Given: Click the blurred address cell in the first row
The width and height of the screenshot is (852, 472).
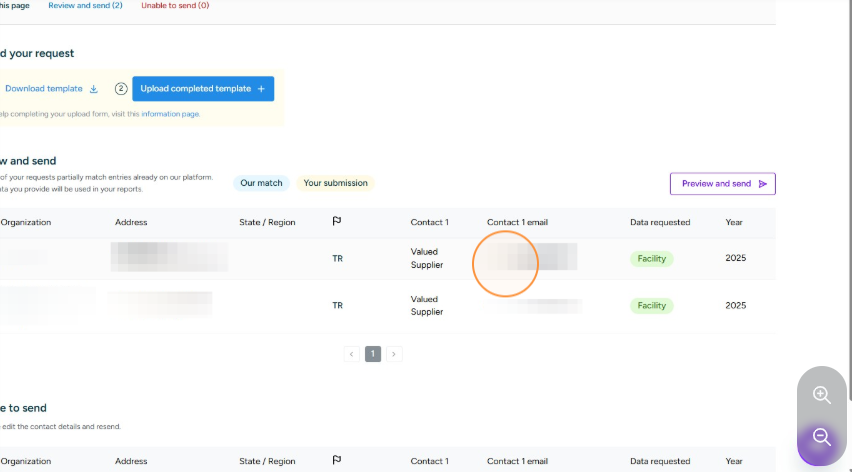Looking at the screenshot, I should pos(169,257).
